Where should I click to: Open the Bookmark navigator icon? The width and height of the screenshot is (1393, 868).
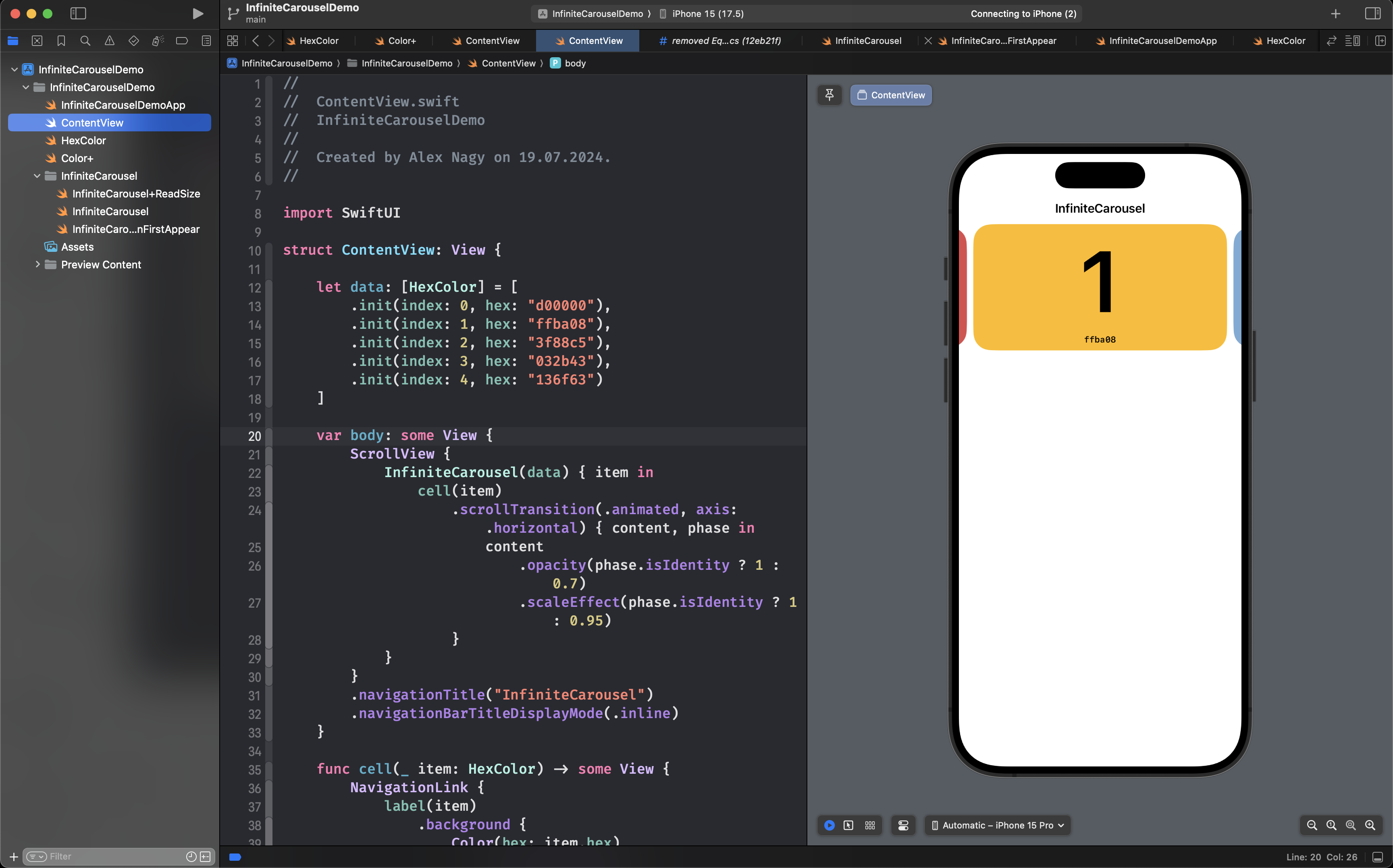coord(61,41)
